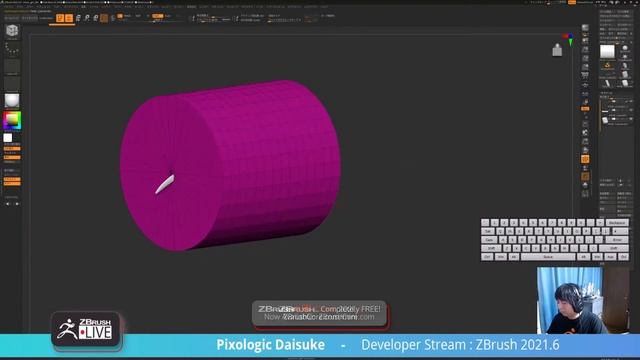Toggle the orange PolyFrame button on right shelf

pyautogui.click(x=585, y=159)
